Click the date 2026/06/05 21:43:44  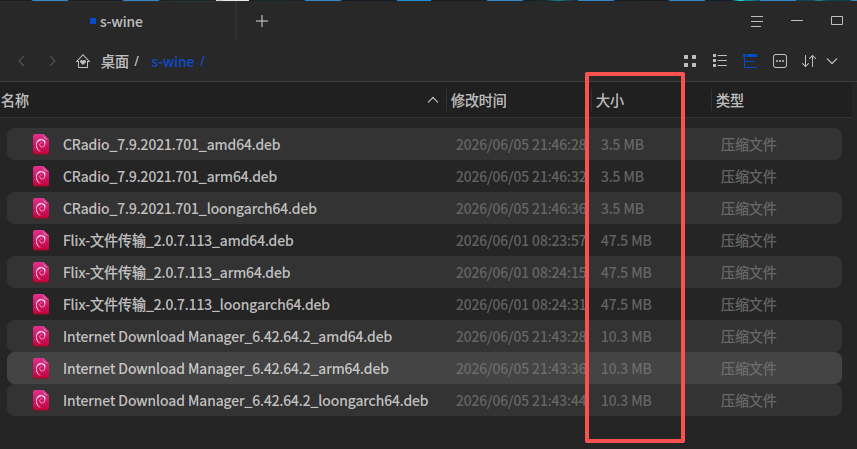521,400
